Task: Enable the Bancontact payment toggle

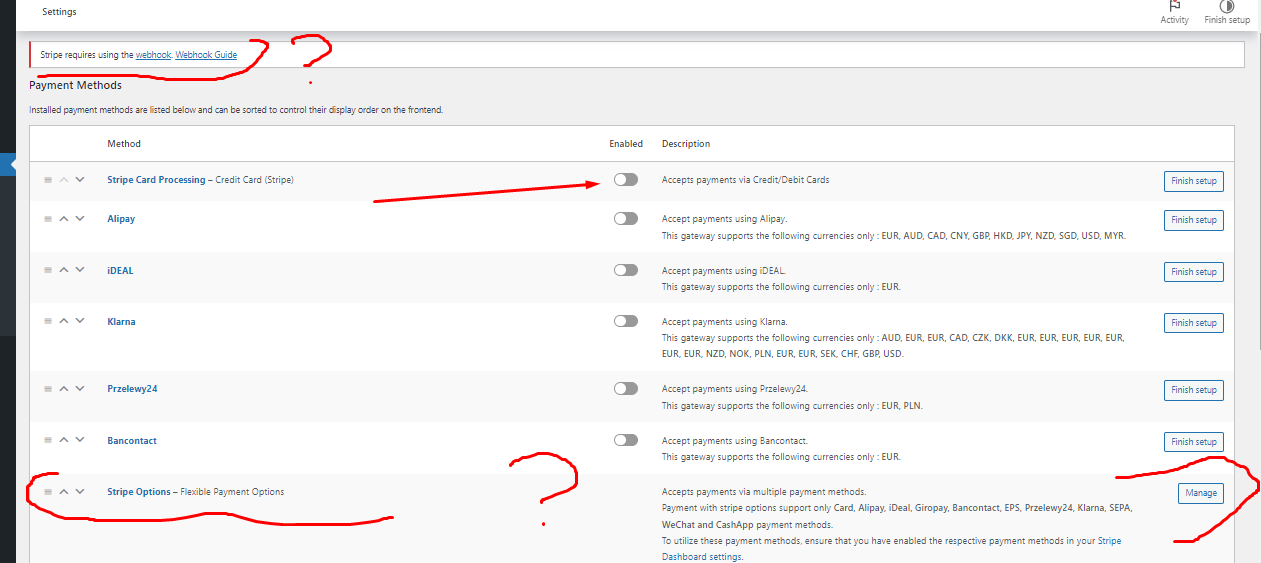Action: point(626,440)
